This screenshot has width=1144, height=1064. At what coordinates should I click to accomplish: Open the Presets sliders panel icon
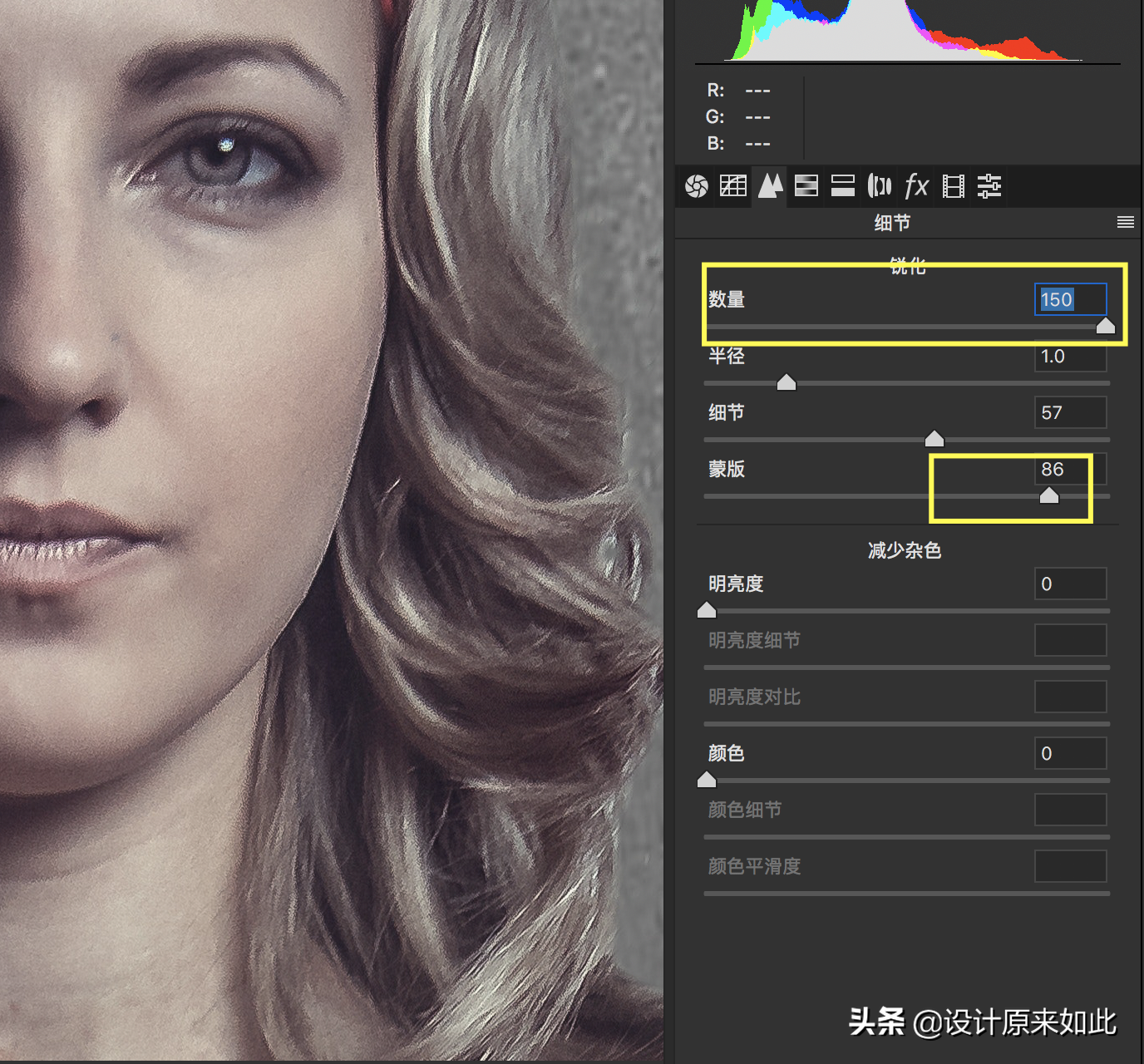[x=989, y=186]
